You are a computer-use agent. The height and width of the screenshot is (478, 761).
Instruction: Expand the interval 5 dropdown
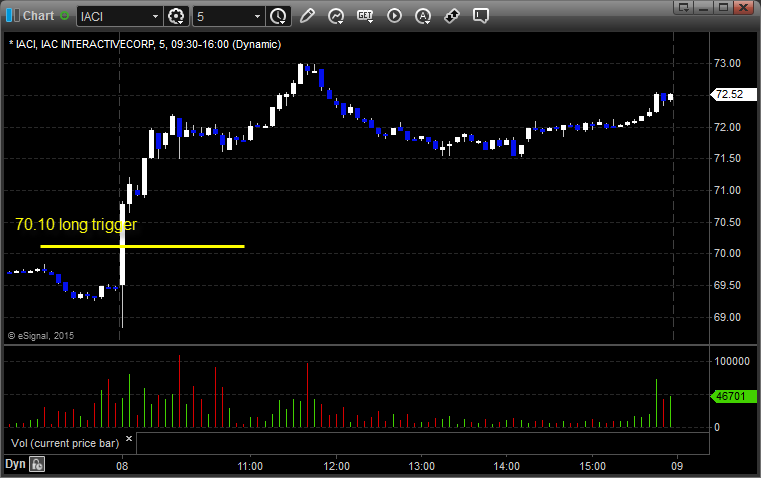point(257,16)
